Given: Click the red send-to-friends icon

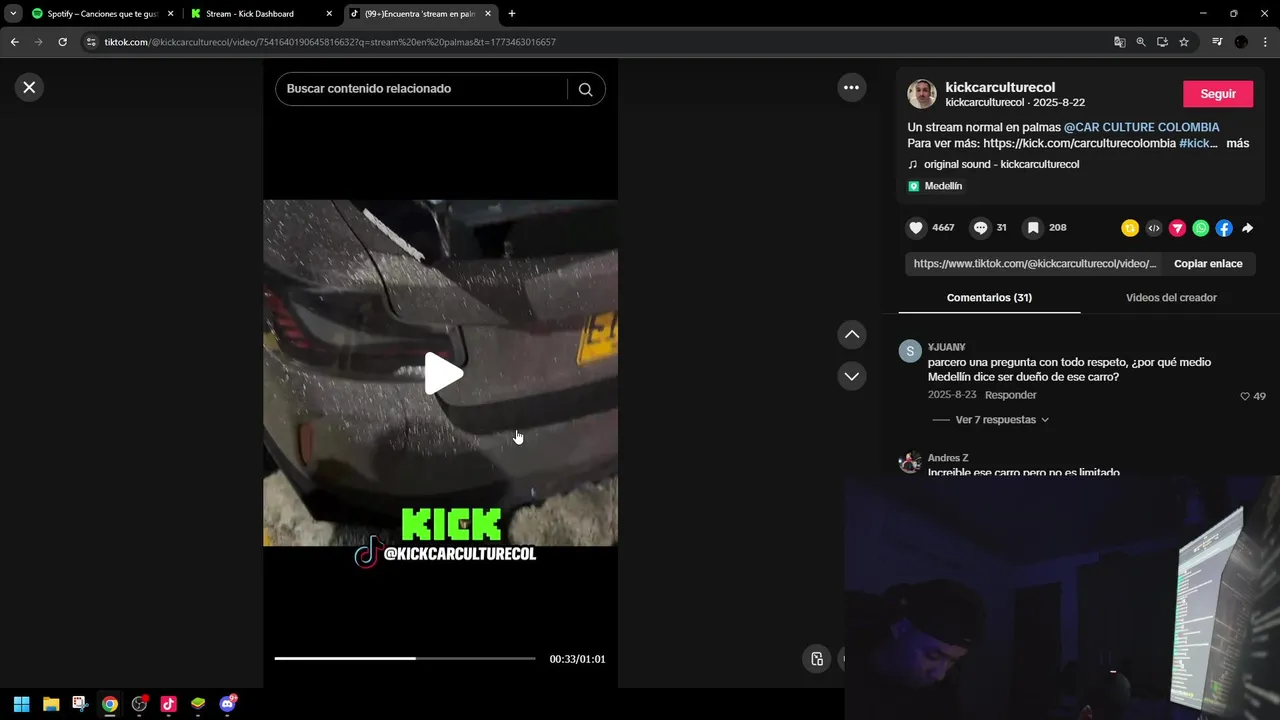Looking at the screenshot, I should (x=1177, y=228).
